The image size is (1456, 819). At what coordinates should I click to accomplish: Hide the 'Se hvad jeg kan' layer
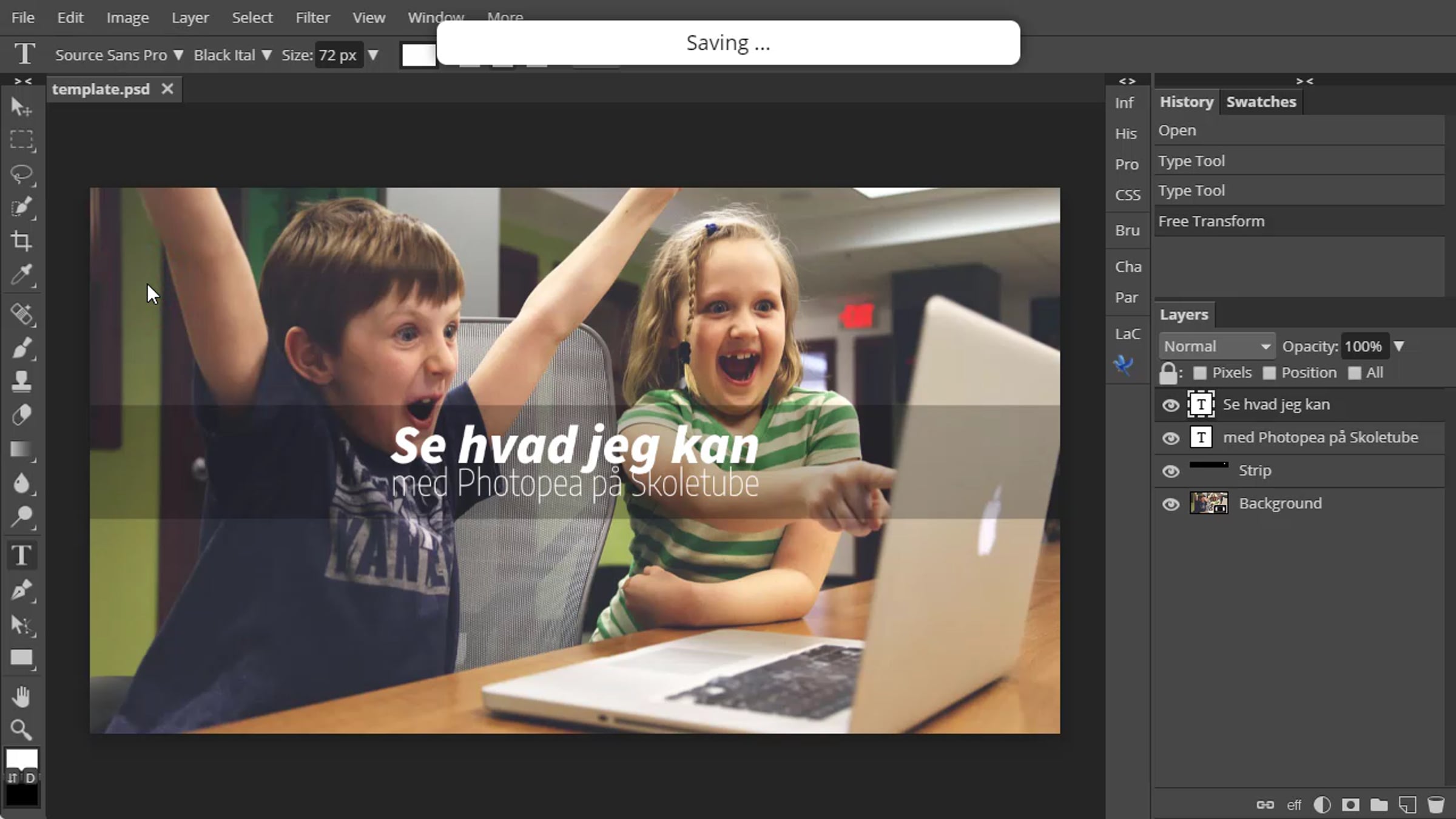click(1171, 405)
